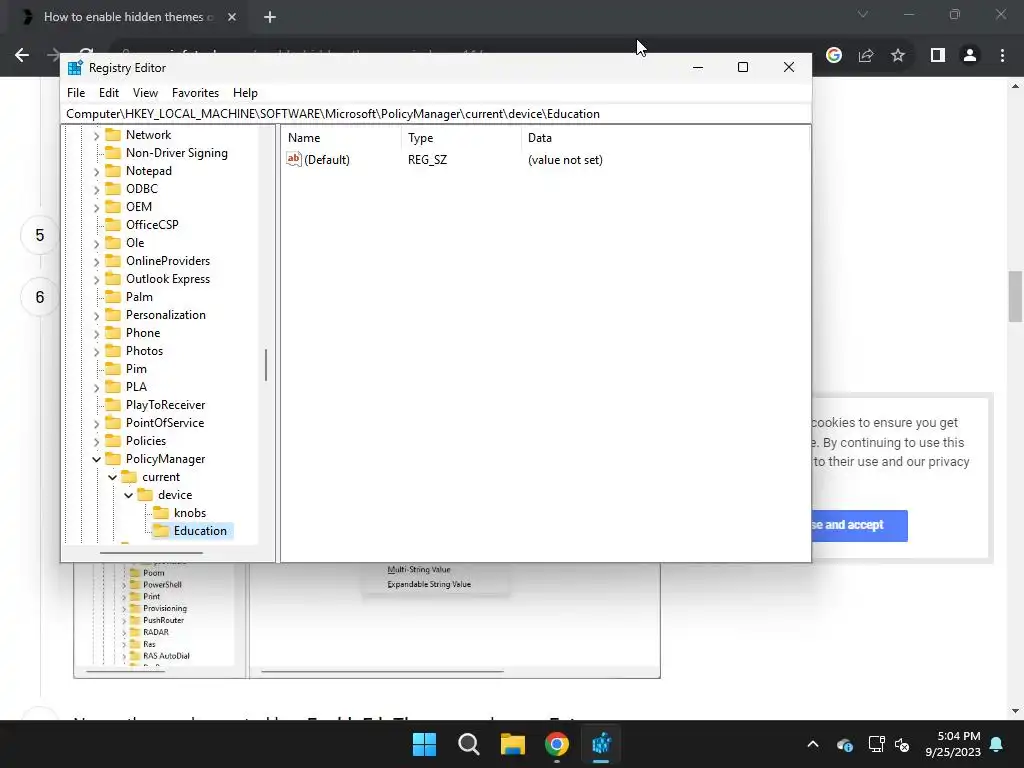Select the PLA folder icon

pos(114,387)
